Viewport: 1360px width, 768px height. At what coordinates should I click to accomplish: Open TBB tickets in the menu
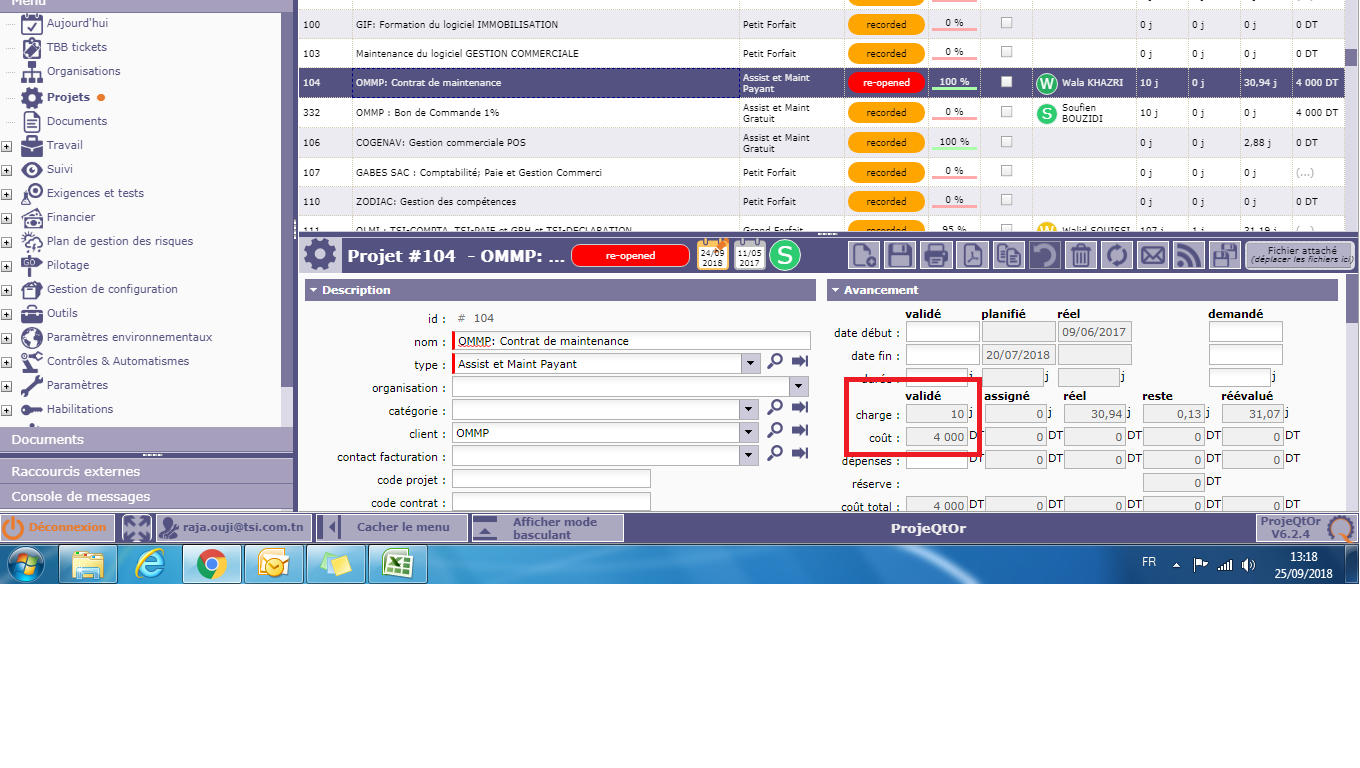tap(77, 47)
